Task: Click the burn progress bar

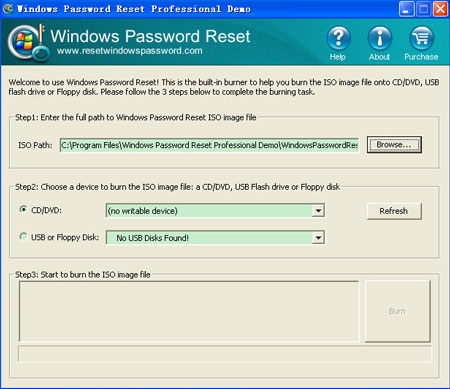Action: point(225,354)
